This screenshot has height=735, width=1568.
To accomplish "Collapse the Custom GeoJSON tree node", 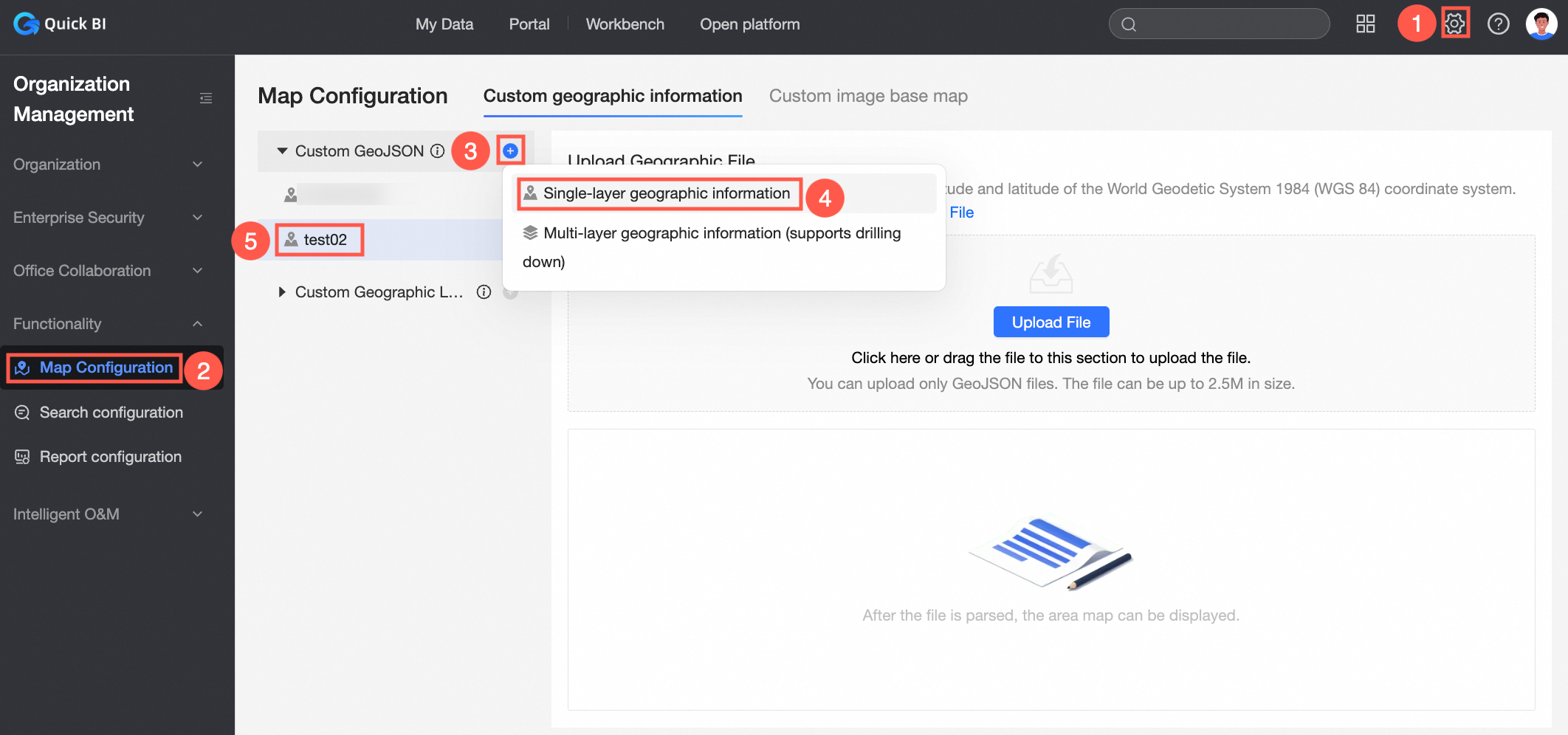I will click(x=282, y=151).
